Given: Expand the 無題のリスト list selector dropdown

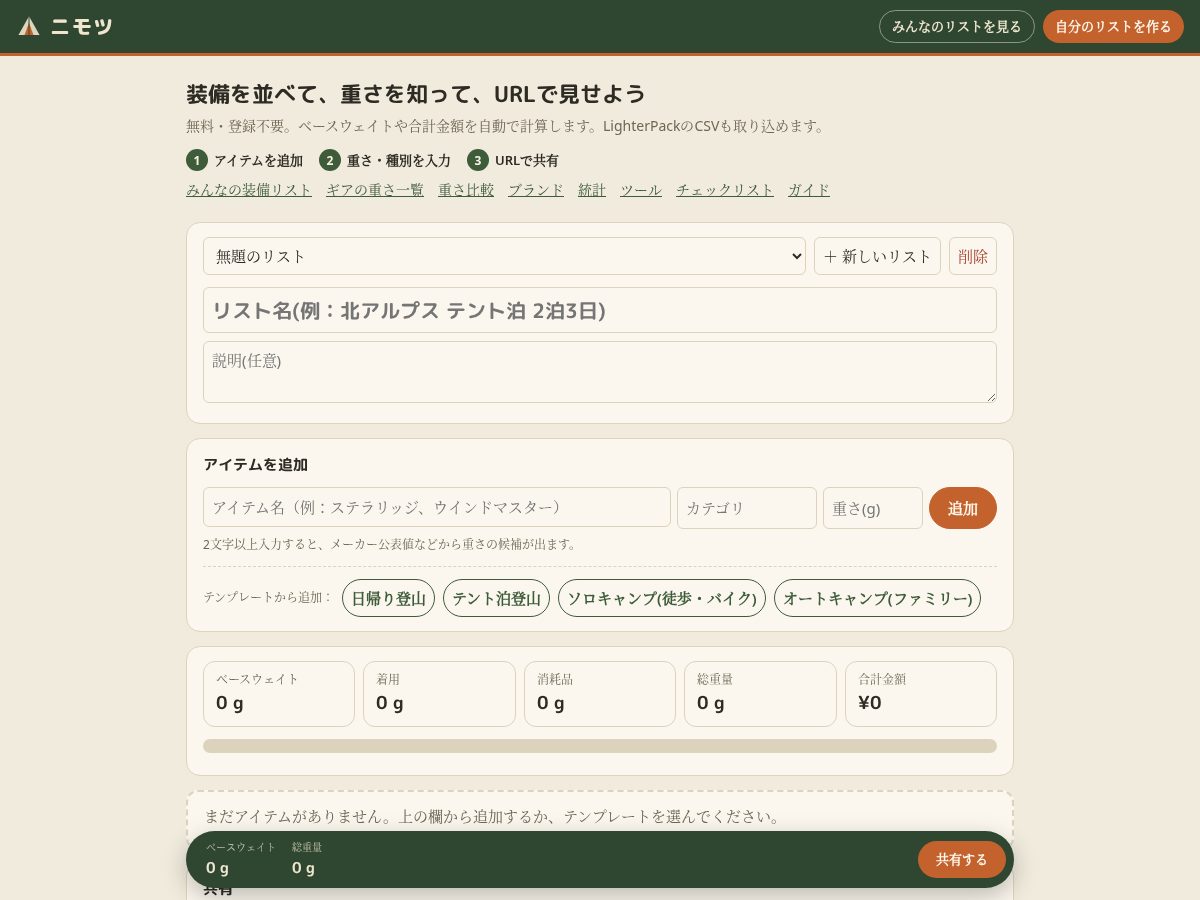Looking at the screenshot, I should (504, 256).
